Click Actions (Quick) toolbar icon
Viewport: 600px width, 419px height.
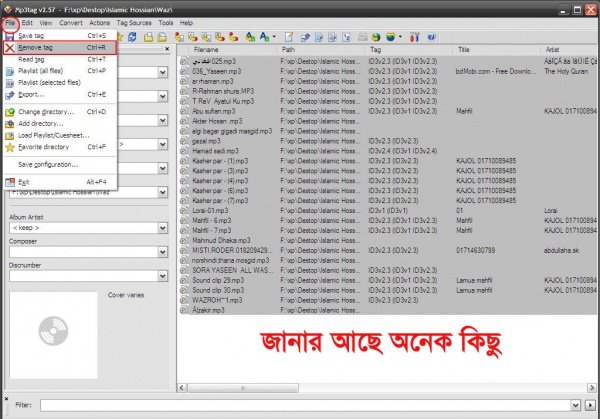click(x=264, y=37)
